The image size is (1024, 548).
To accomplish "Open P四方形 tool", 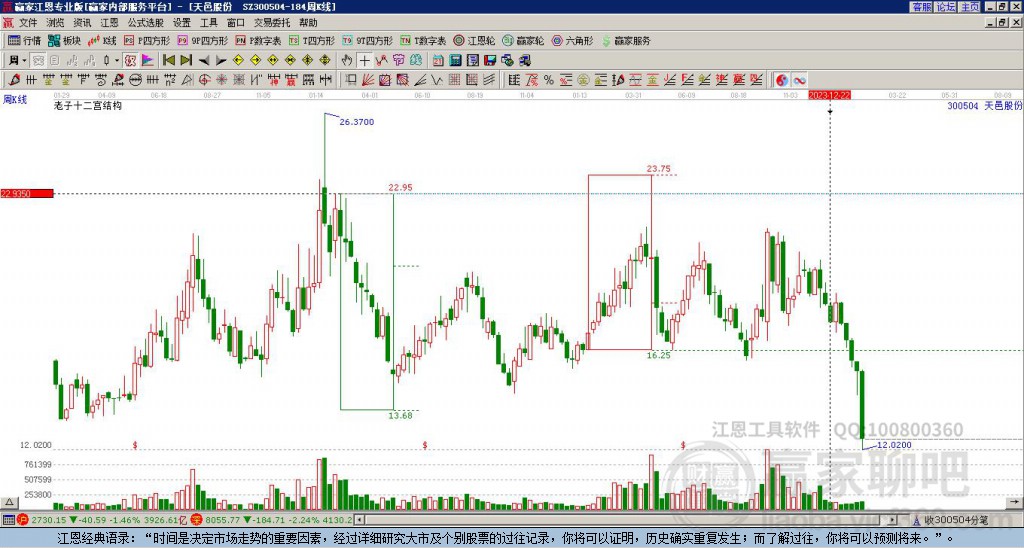I will pos(146,40).
